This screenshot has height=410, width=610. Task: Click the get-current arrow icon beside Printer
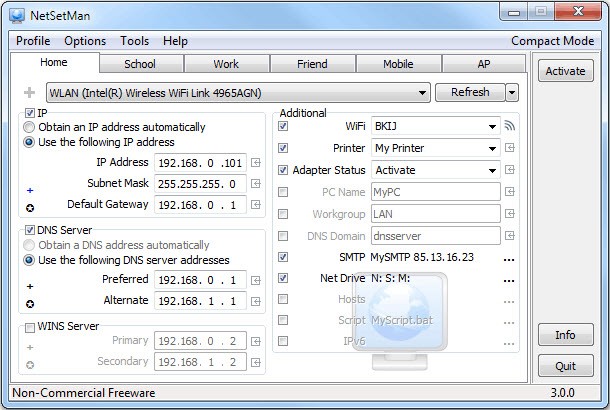click(x=510, y=148)
